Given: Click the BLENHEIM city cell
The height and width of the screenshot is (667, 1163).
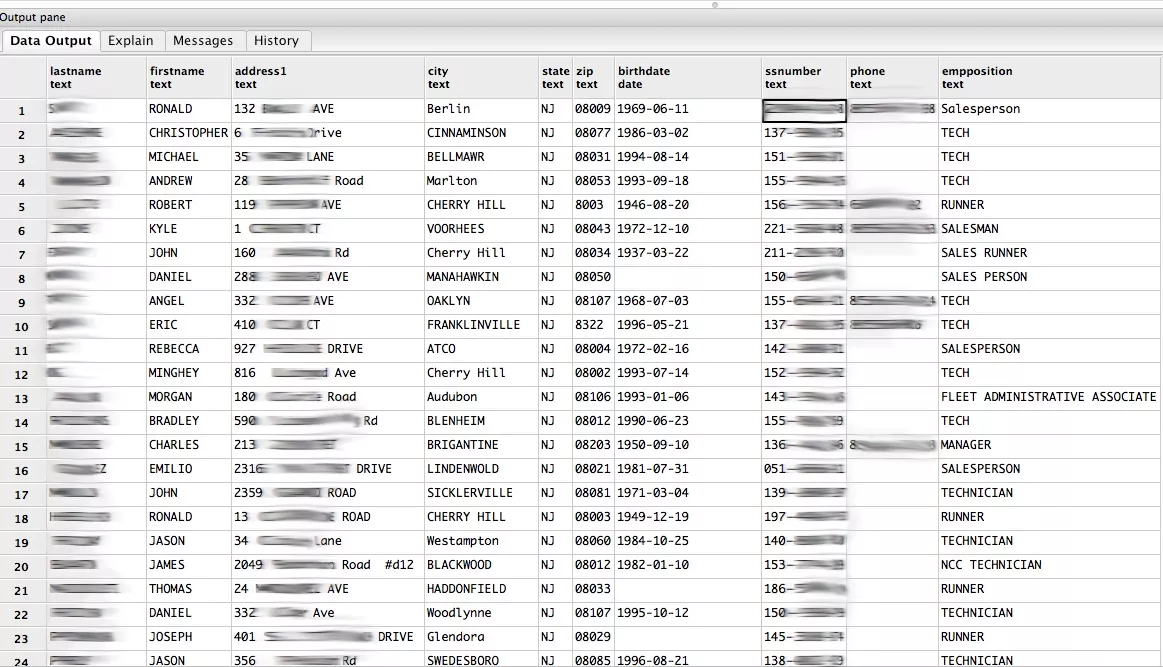Looking at the screenshot, I should [481, 421].
